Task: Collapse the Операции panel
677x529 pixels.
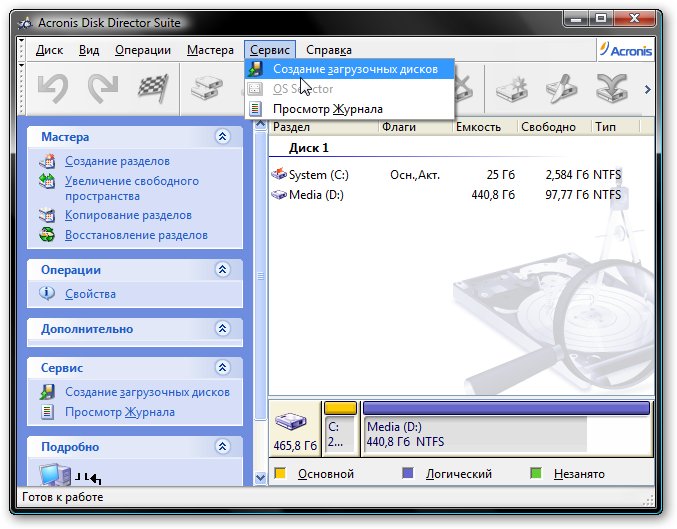Action: [222, 269]
